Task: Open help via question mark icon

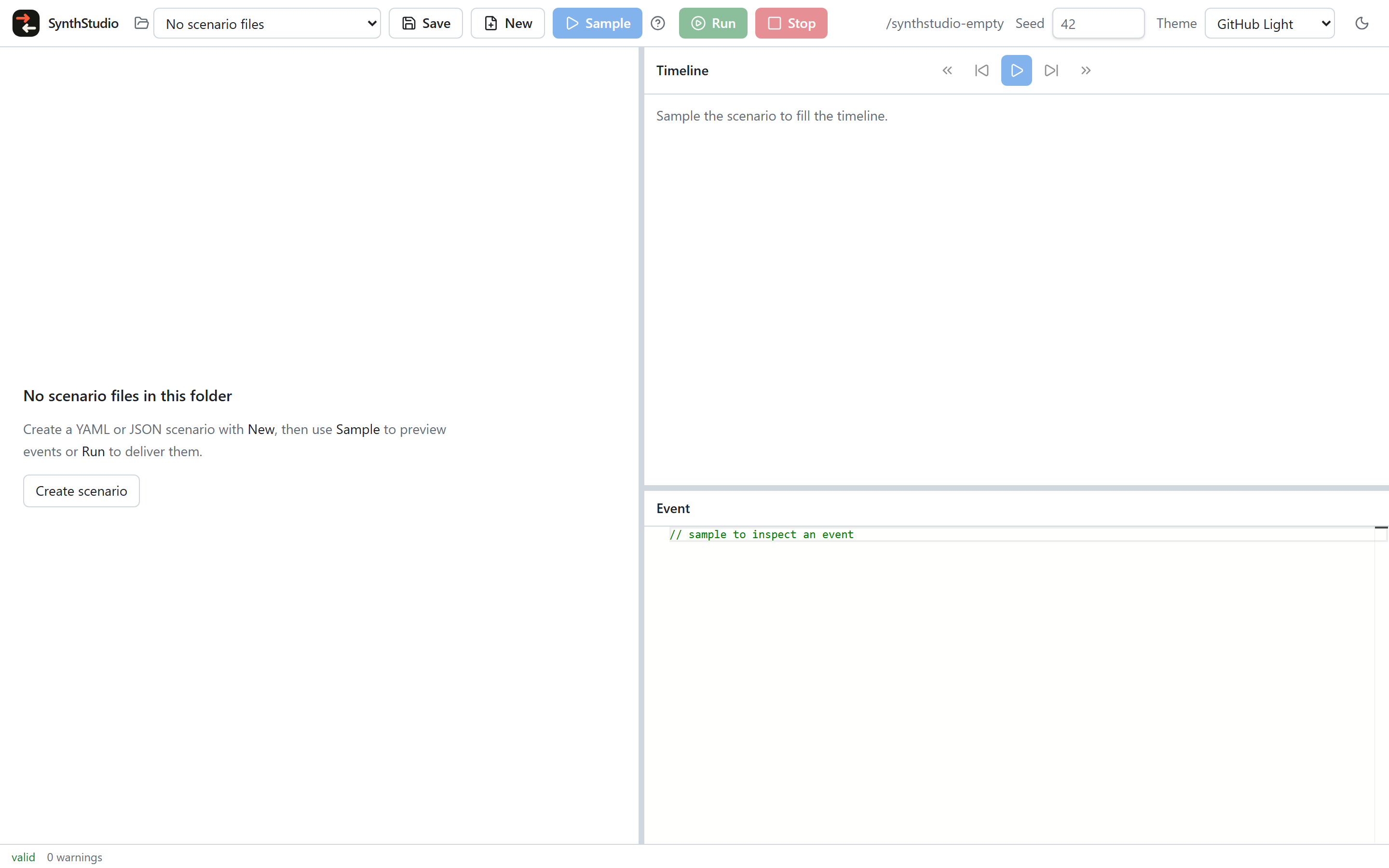Action: 658,23
